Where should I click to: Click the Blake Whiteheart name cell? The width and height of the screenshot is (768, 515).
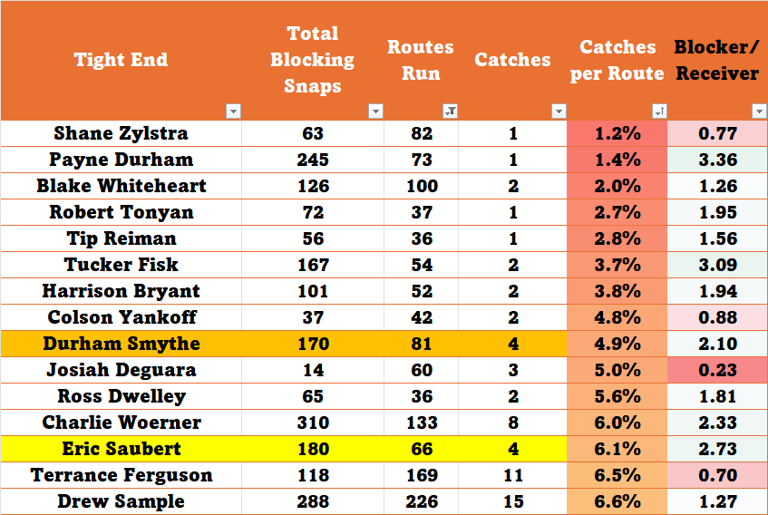120,186
